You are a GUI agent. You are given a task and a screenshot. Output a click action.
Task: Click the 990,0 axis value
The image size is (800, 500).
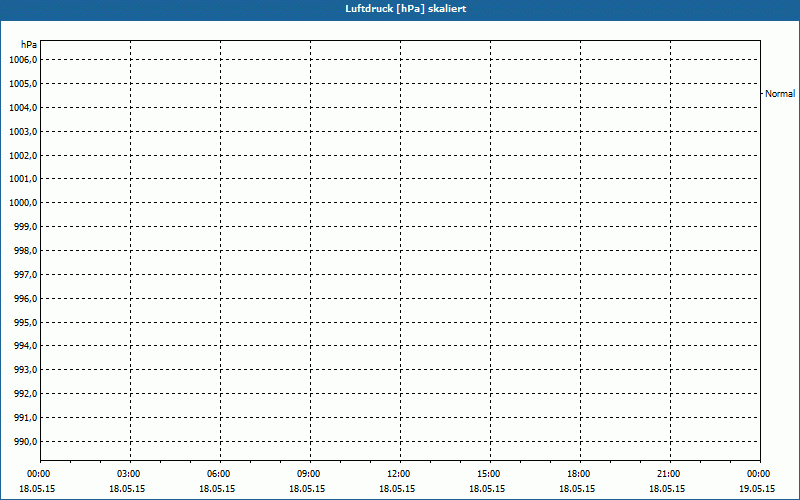26,441
